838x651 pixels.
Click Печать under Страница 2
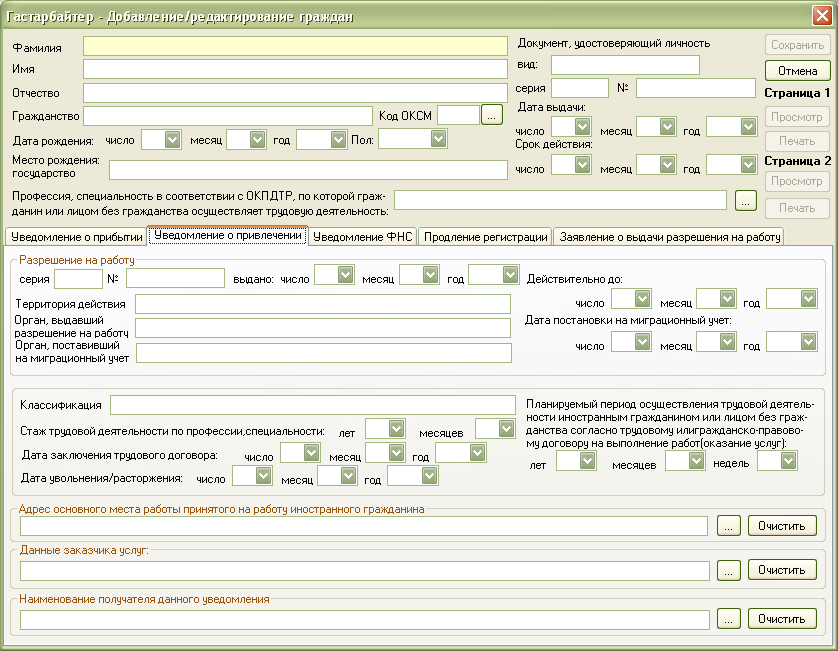tap(796, 208)
